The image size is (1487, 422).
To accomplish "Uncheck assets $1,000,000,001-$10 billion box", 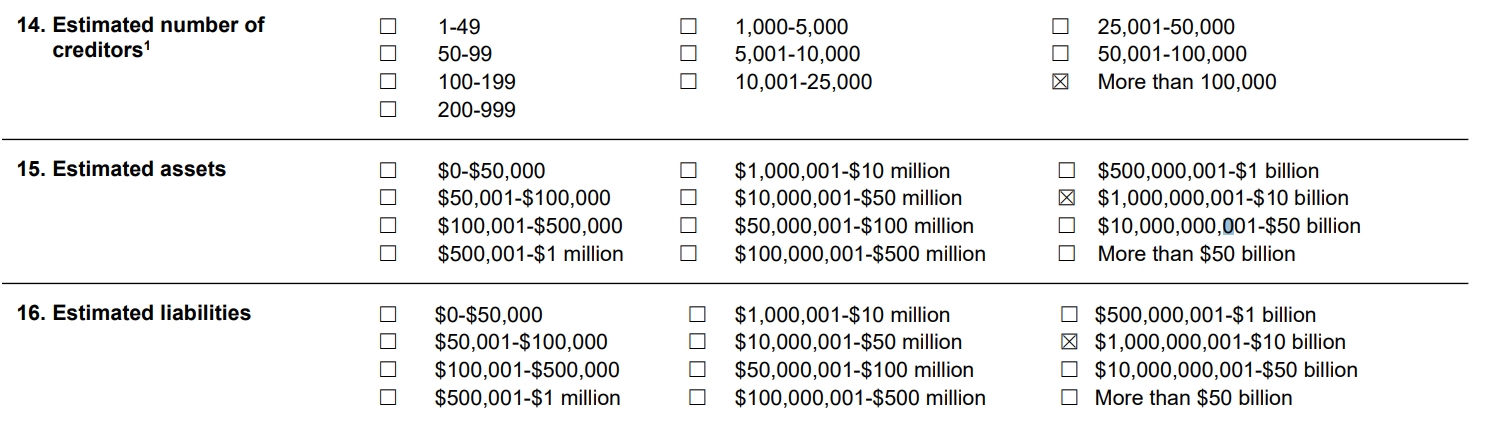I will [x=1067, y=199].
